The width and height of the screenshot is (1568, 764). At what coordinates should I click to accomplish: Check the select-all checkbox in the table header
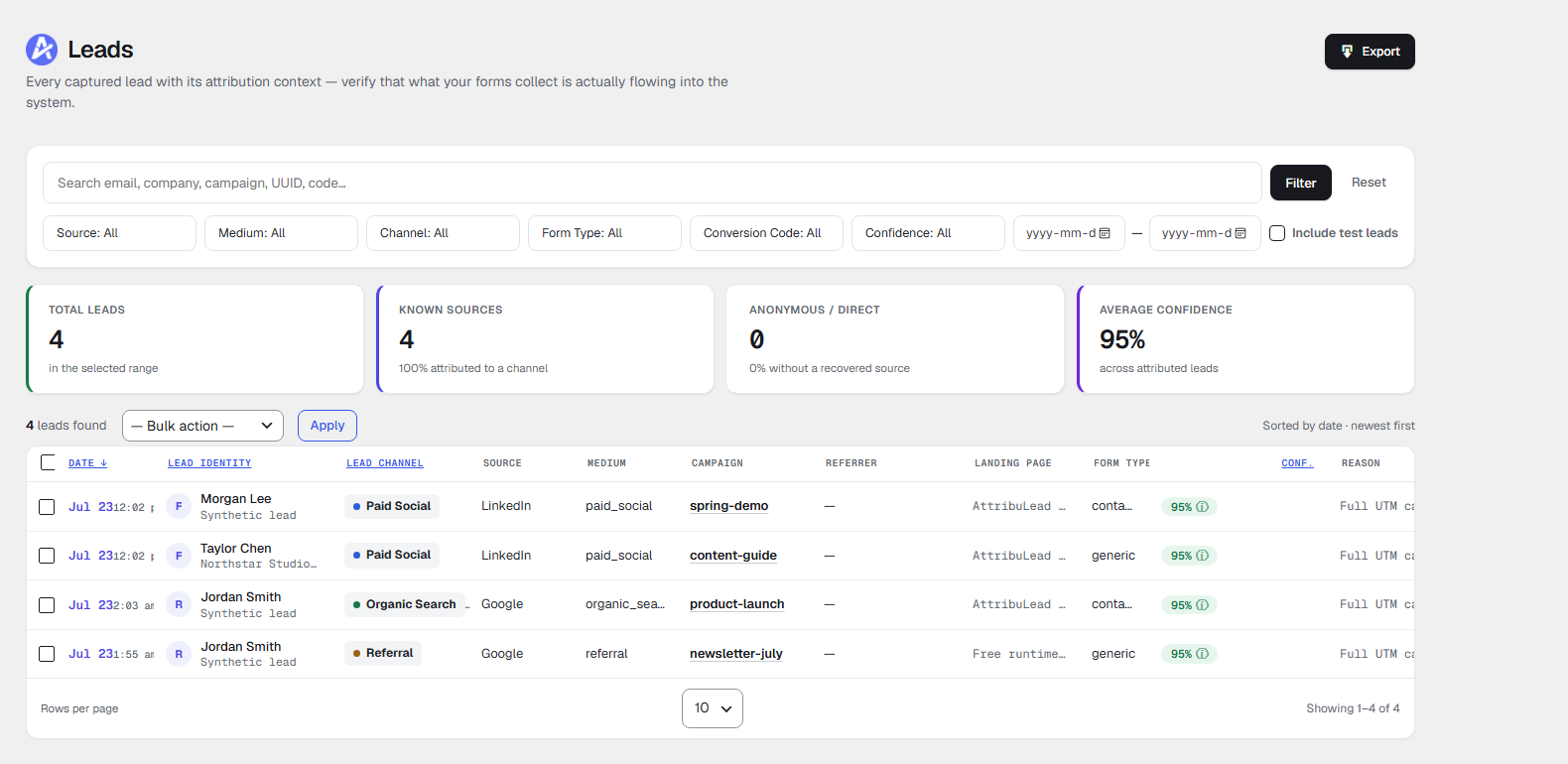click(x=48, y=462)
